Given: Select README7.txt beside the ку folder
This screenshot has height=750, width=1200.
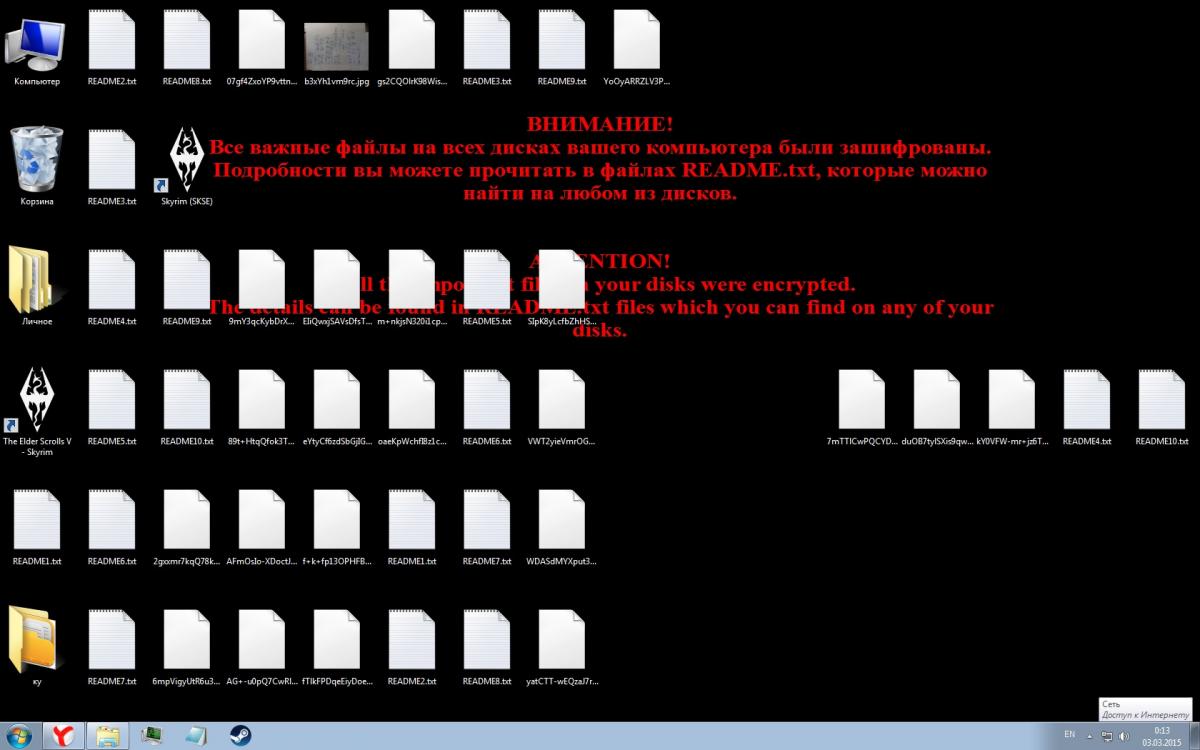Looking at the screenshot, I should 111,647.
